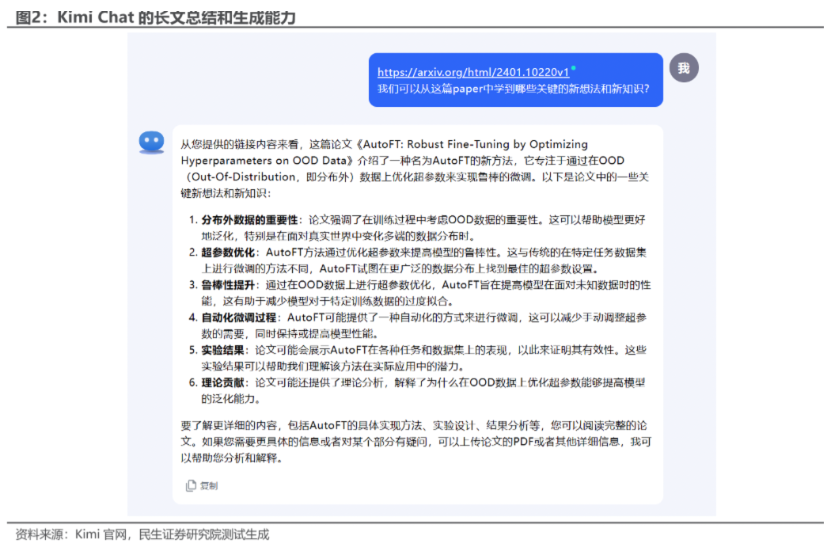The height and width of the screenshot is (552, 832).
Task: Click the blue Kimi bot avatar
Action: 152,142
